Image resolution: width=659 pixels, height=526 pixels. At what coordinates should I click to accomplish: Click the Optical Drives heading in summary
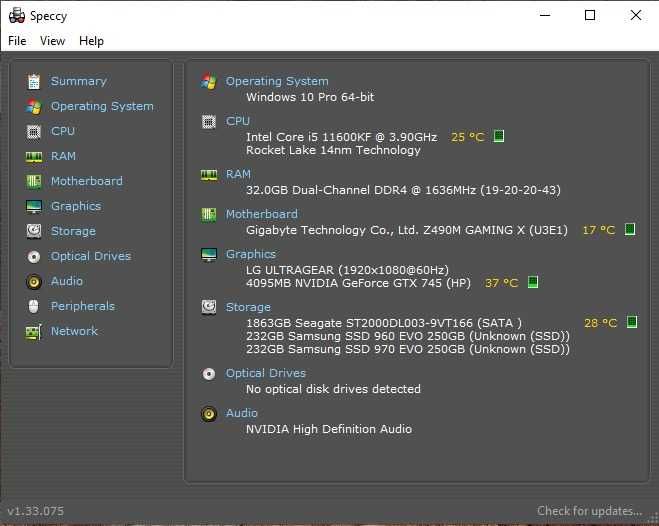pyautogui.click(x=266, y=373)
